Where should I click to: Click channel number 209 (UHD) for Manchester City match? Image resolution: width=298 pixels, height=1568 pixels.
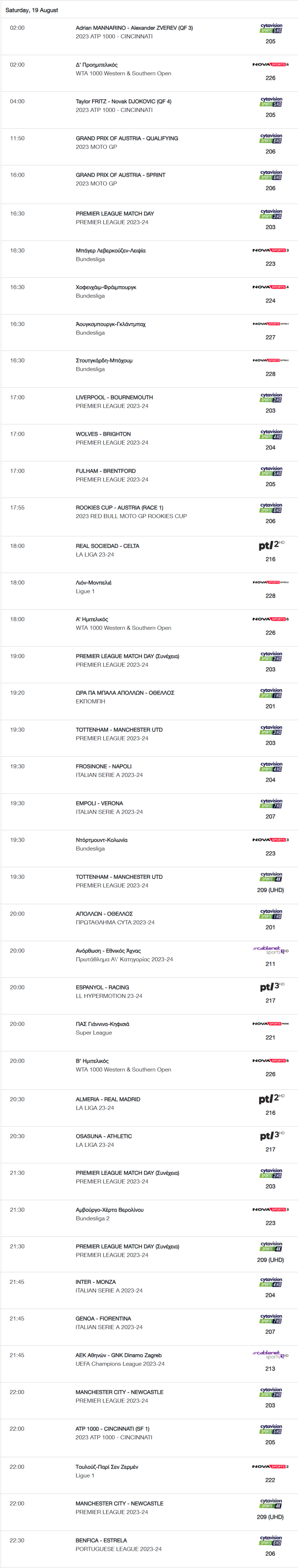click(x=271, y=1517)
